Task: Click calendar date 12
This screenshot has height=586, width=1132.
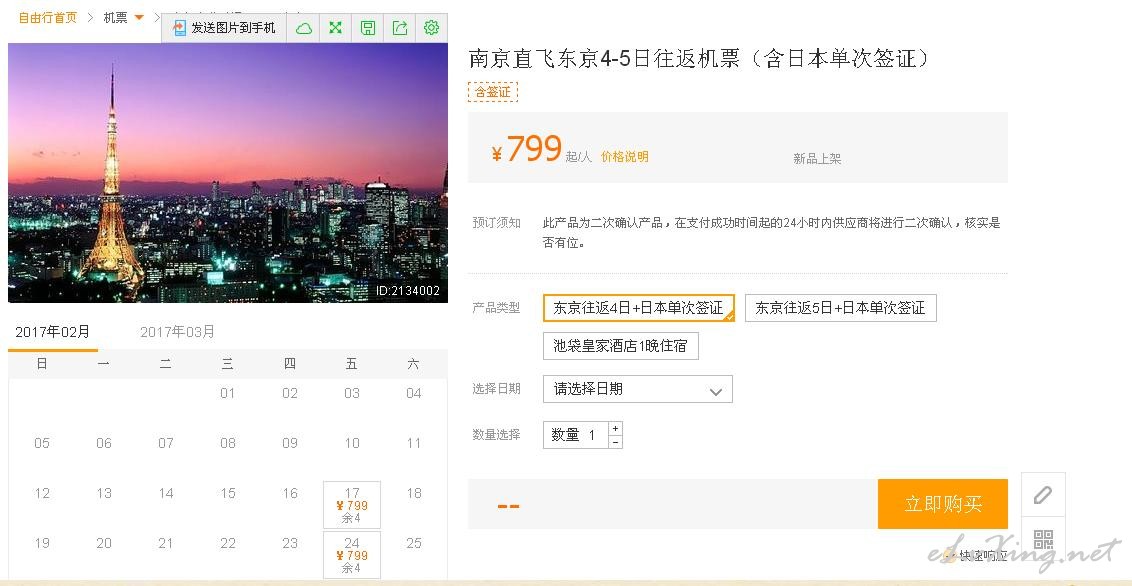Action: point(42,494)
